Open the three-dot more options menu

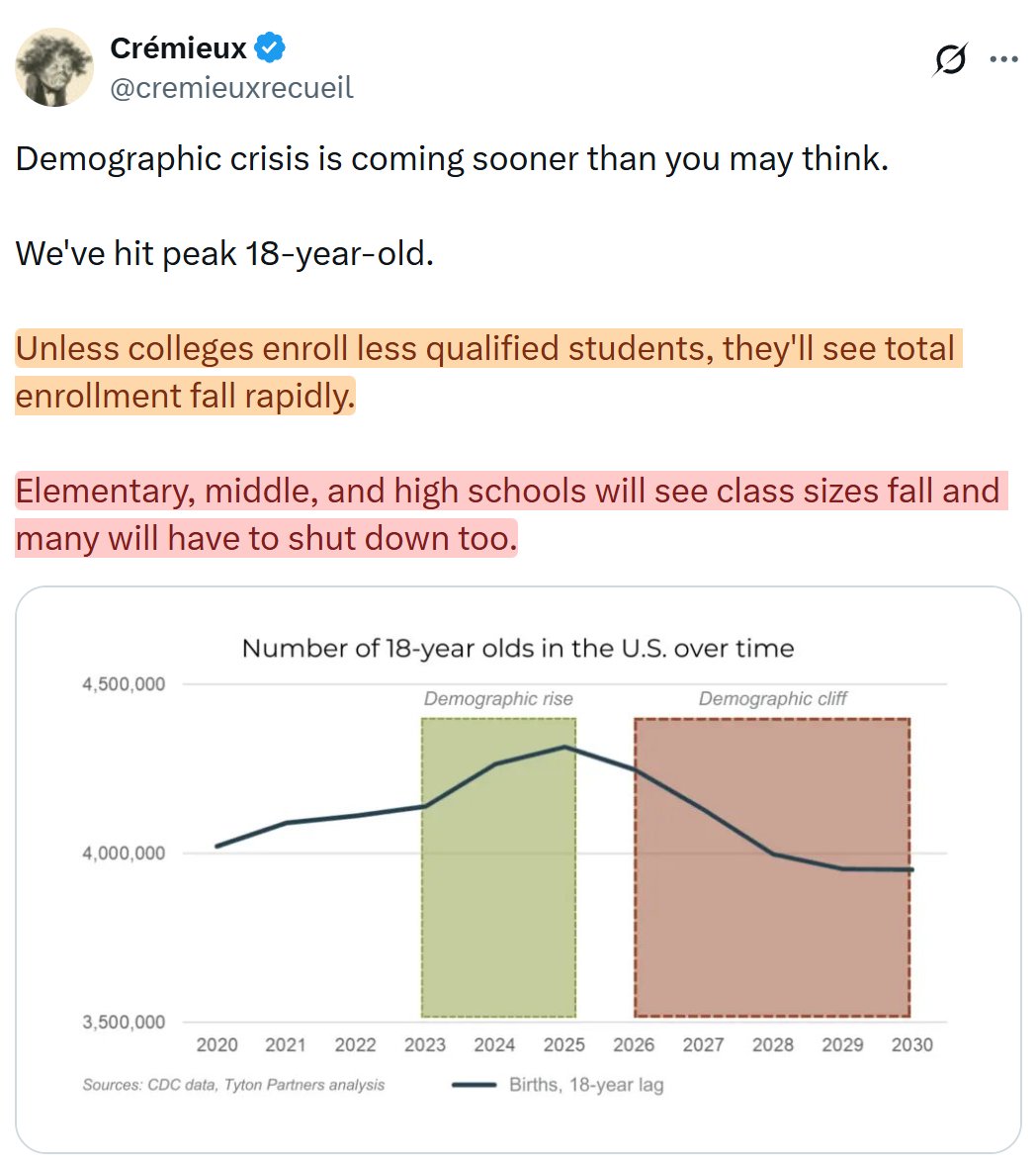(1003, 59)
